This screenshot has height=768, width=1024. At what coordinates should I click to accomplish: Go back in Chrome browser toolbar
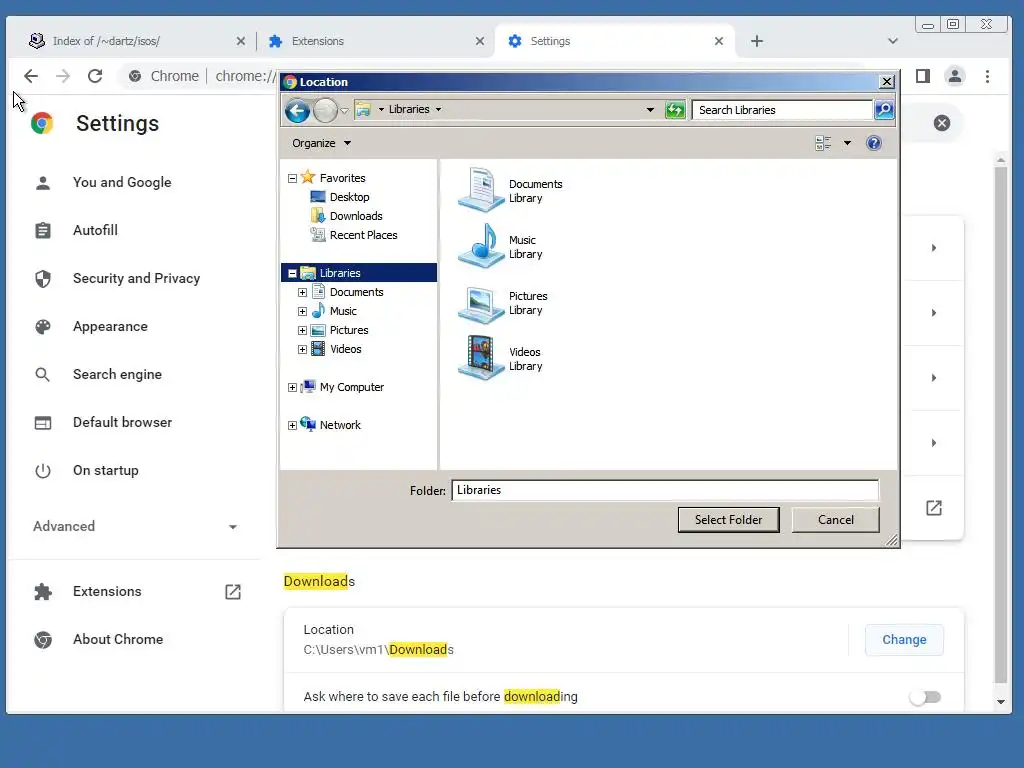pyautogui.click(x=31, y=76)
